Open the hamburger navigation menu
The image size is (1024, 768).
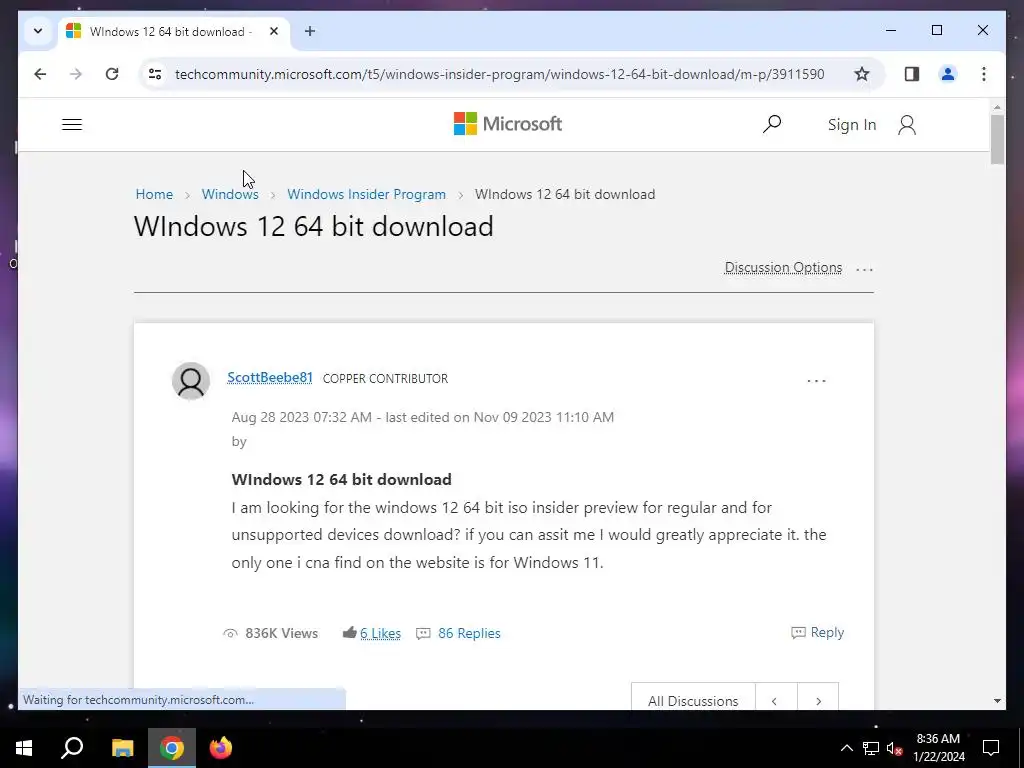point(72,124)
